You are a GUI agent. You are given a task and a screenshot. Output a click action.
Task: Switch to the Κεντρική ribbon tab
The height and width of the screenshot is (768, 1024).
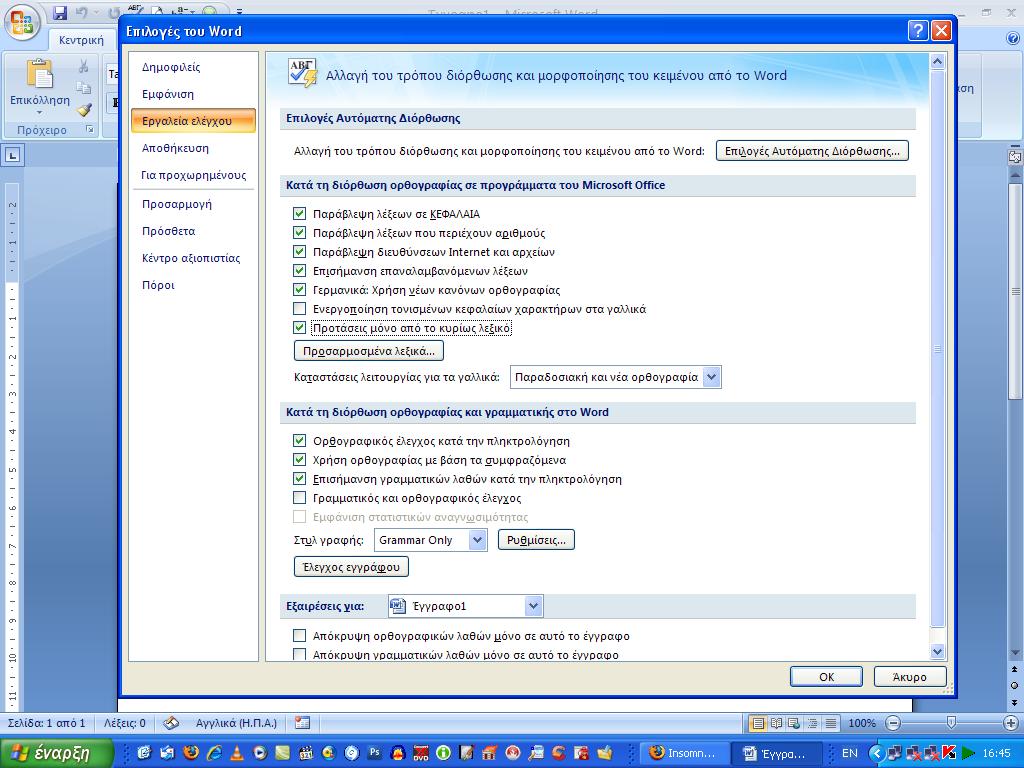81,40
